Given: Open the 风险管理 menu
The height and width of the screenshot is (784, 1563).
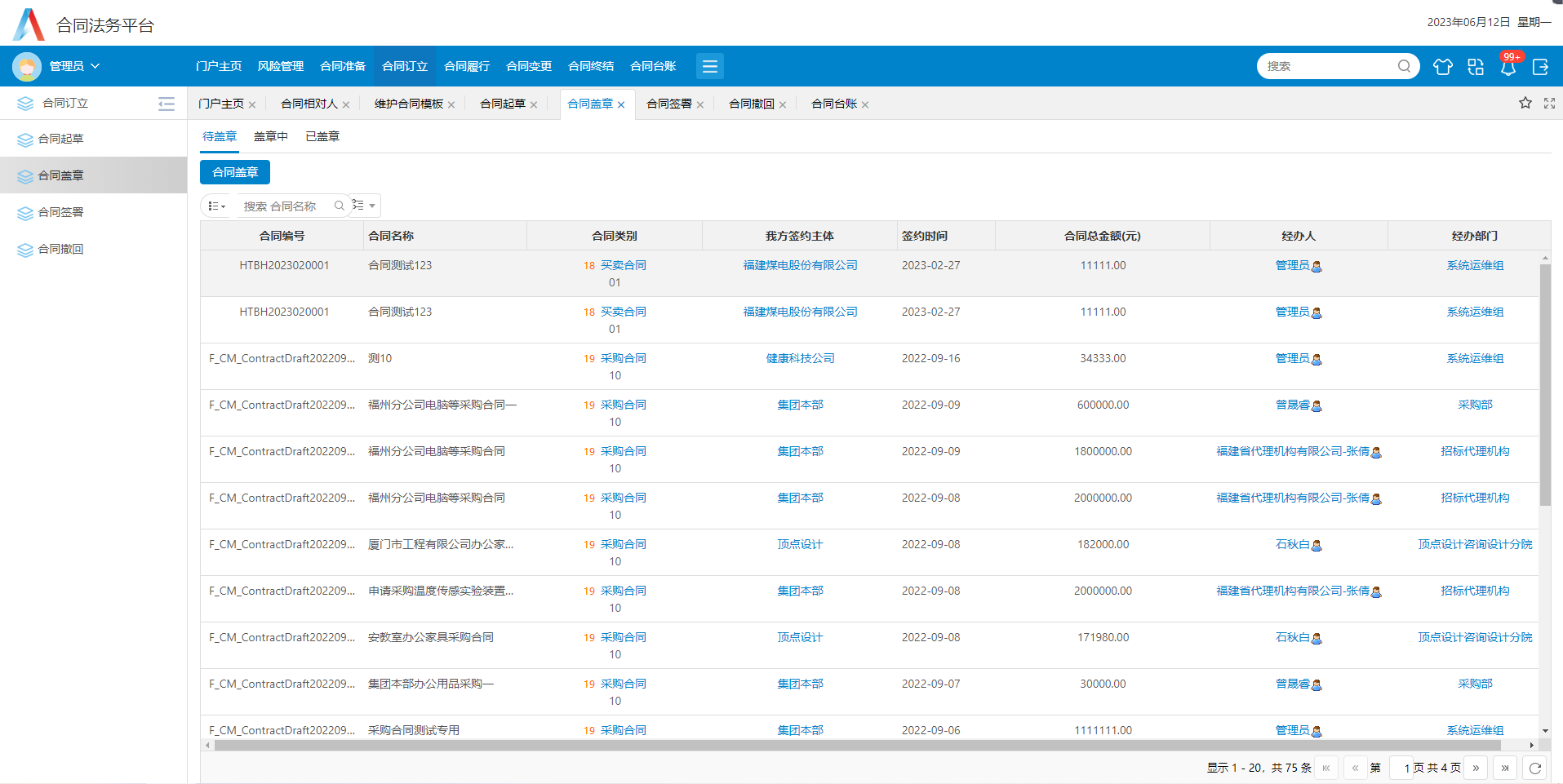Looking at the screenshot, I should 281,66.
